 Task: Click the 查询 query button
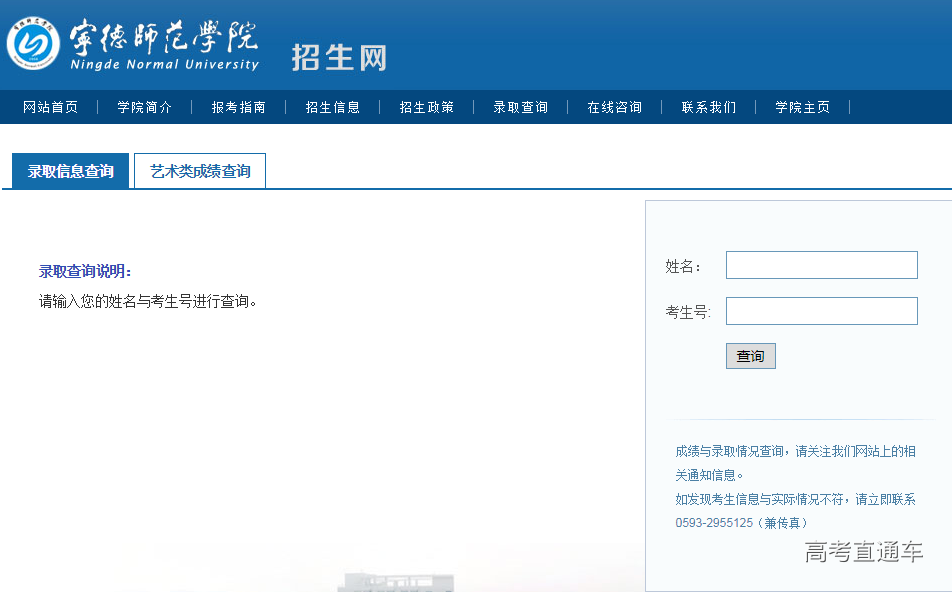click(750, 355)
